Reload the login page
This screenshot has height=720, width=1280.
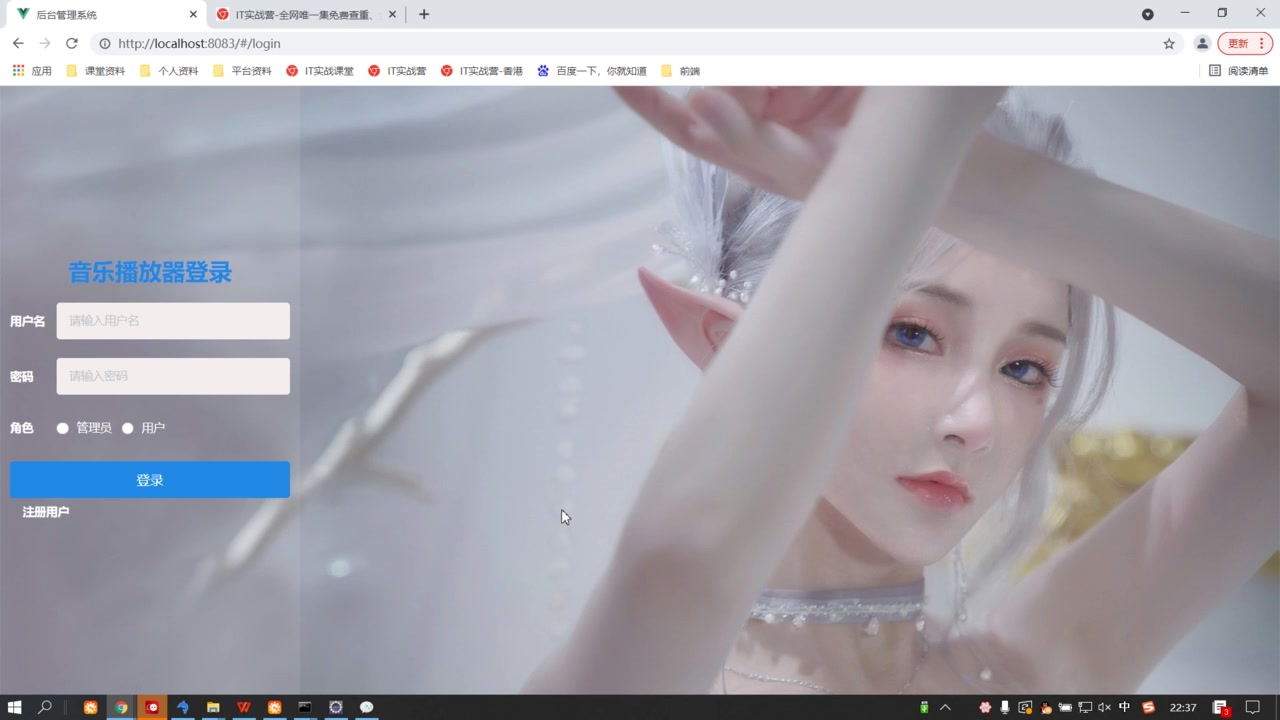pyautogui.click(x=71, y=43)
